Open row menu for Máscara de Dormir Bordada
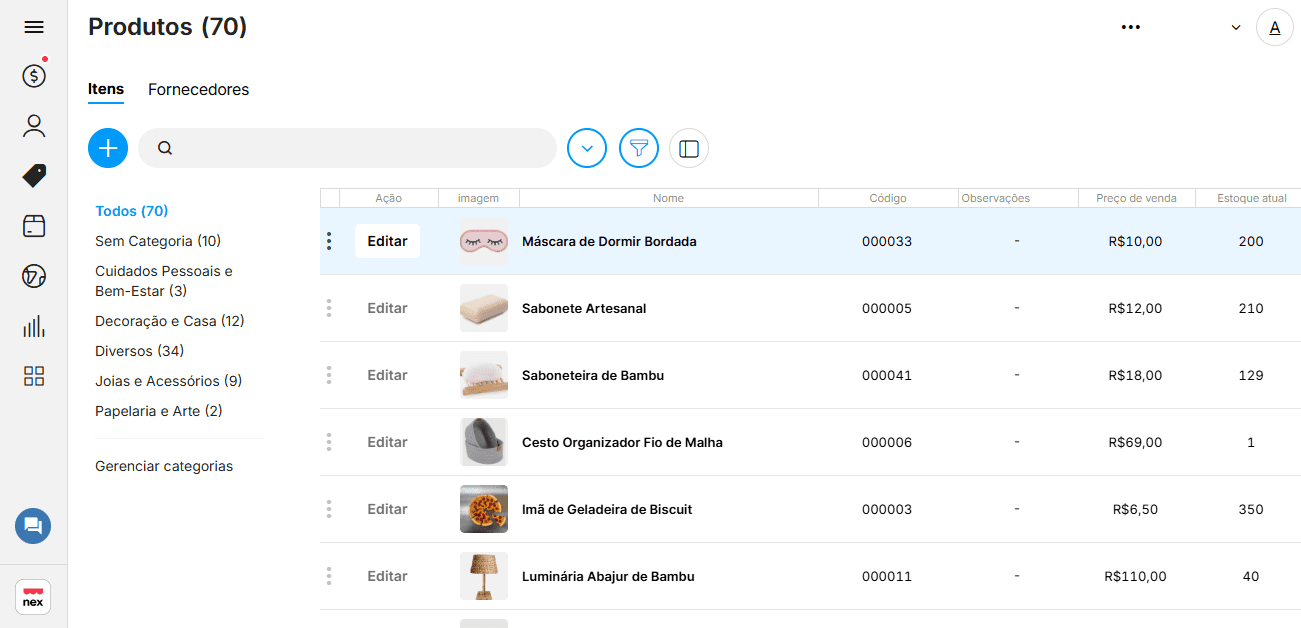 329,241
